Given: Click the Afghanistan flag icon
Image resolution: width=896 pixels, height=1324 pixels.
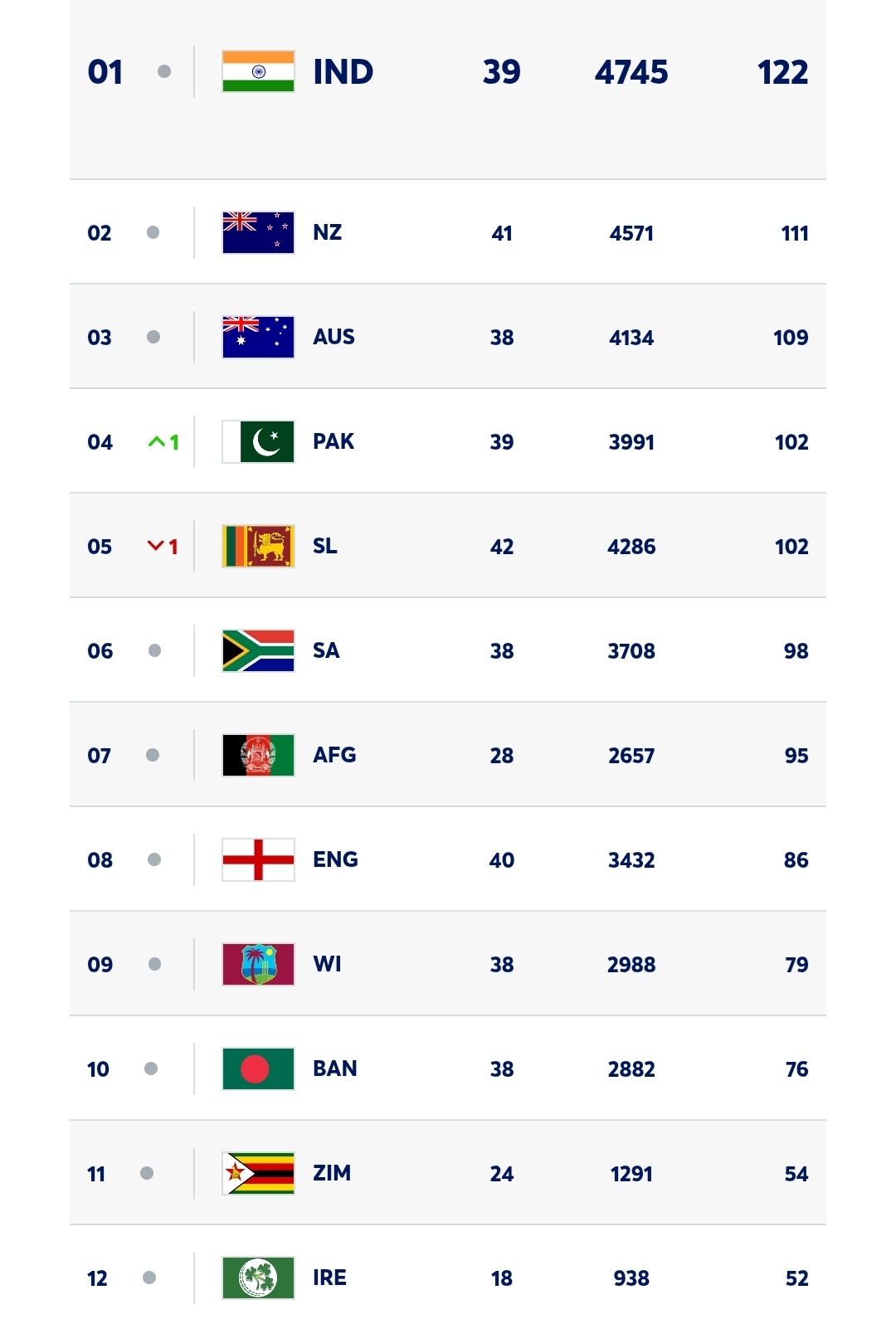Looking at the screenshot, I should (x=258, y=755).
